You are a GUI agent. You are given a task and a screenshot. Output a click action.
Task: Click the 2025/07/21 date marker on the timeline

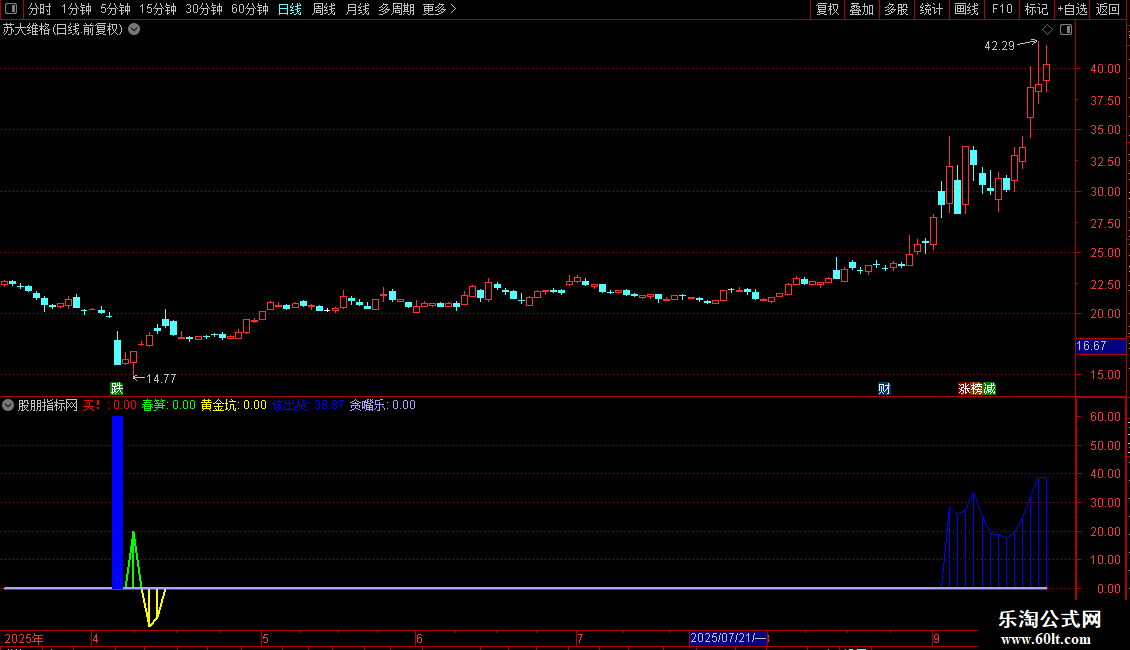728,638
